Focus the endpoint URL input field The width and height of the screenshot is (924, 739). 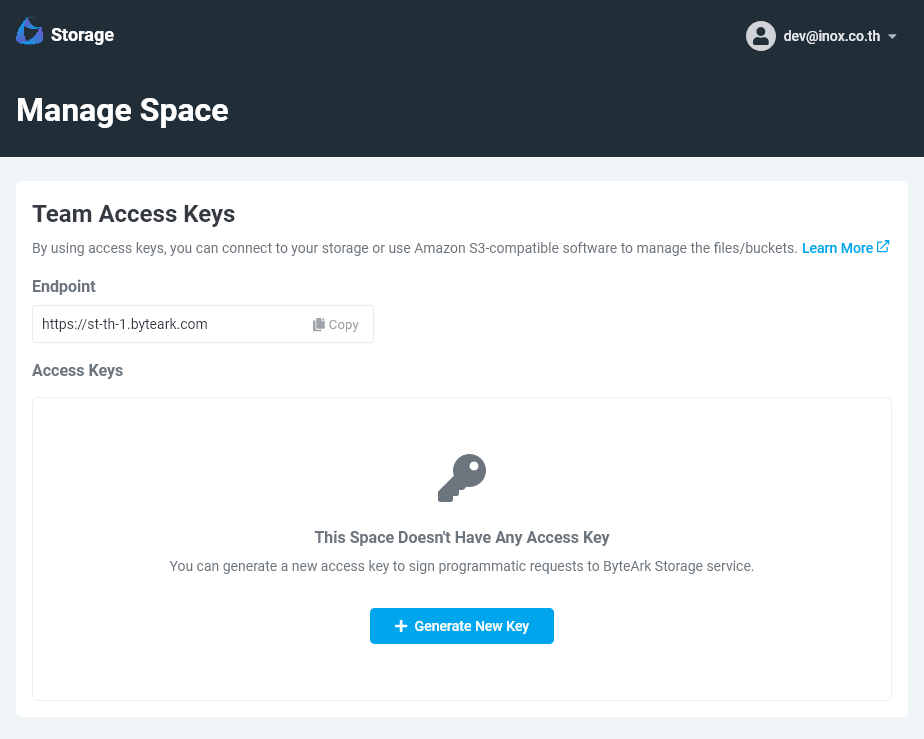[170, 324]
